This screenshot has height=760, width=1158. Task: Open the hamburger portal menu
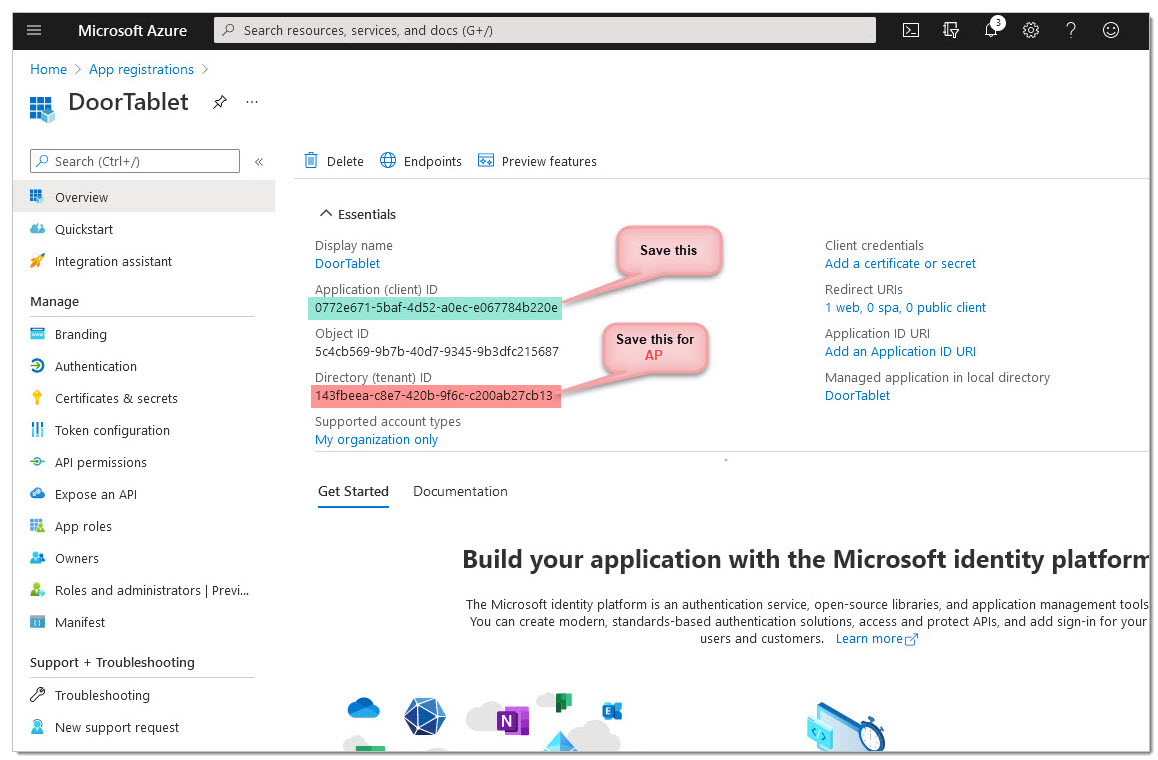[34, 30]
